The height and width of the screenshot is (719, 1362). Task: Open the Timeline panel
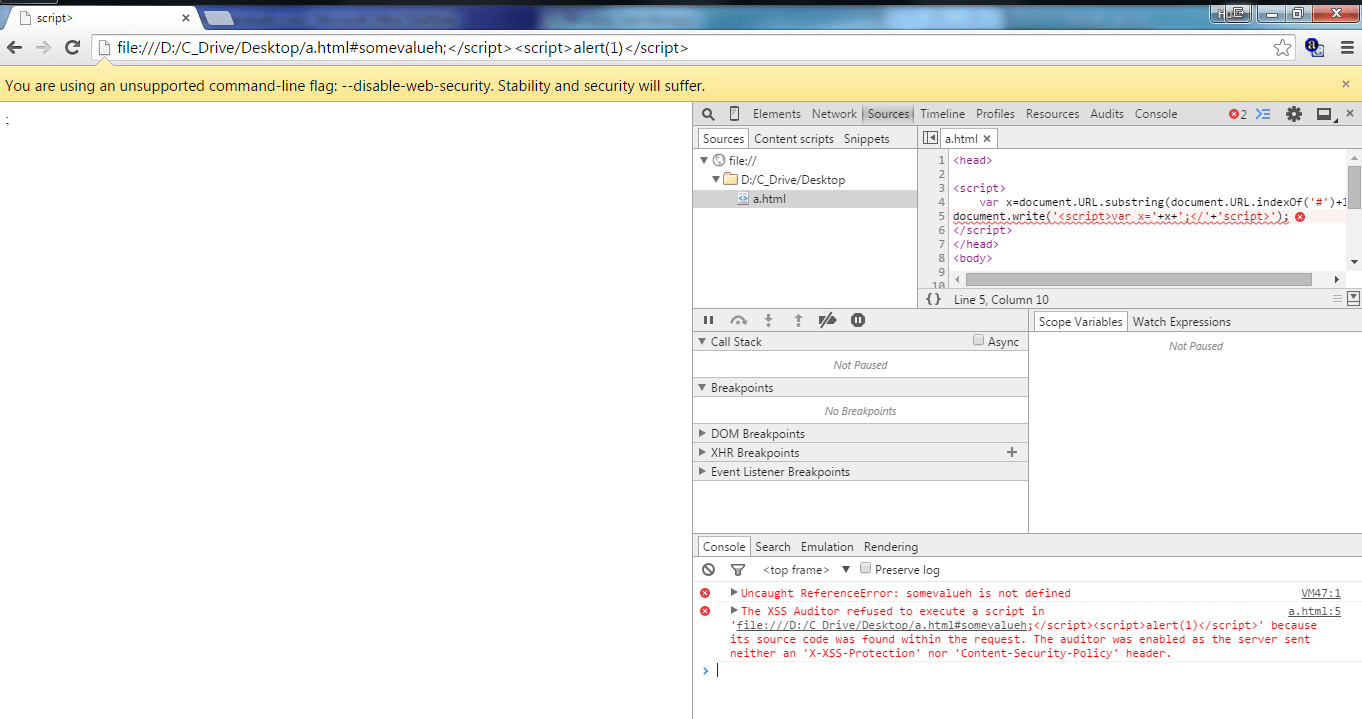click(943, 114)
